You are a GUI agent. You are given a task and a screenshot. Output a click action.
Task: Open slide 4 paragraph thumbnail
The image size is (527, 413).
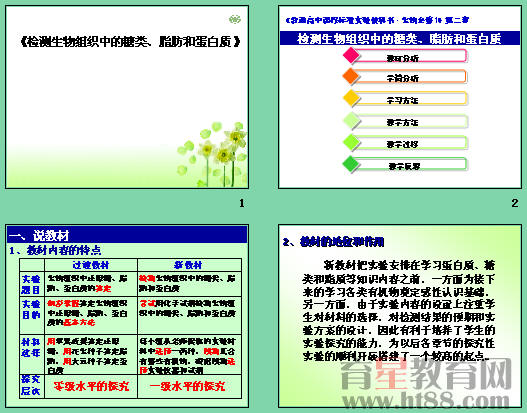400,316
